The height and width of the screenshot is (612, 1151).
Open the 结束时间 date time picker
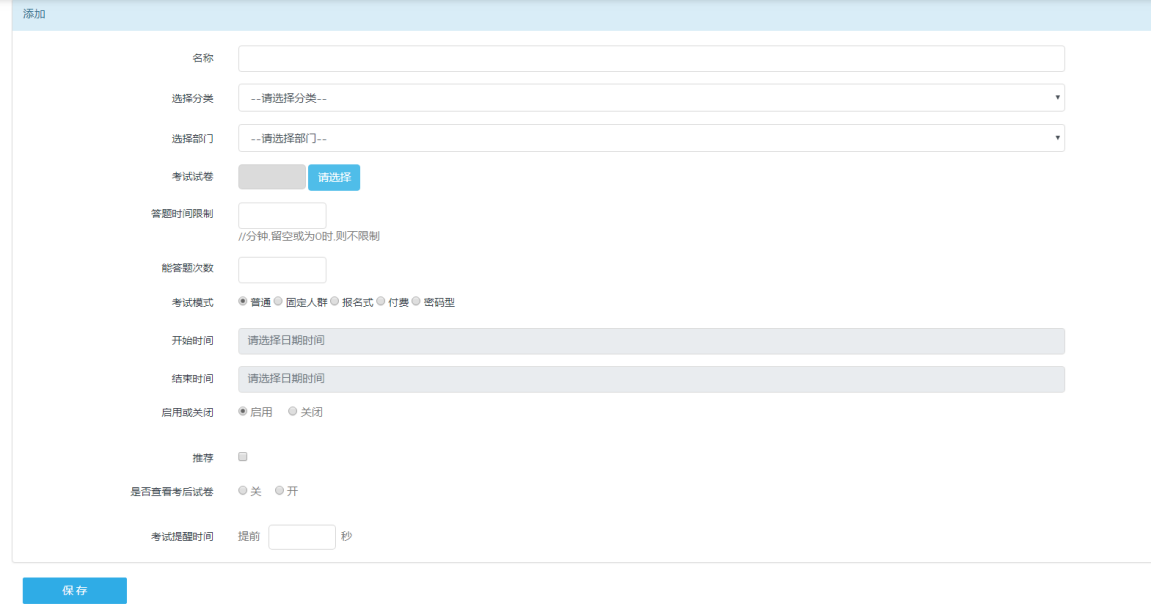point(650,379)
